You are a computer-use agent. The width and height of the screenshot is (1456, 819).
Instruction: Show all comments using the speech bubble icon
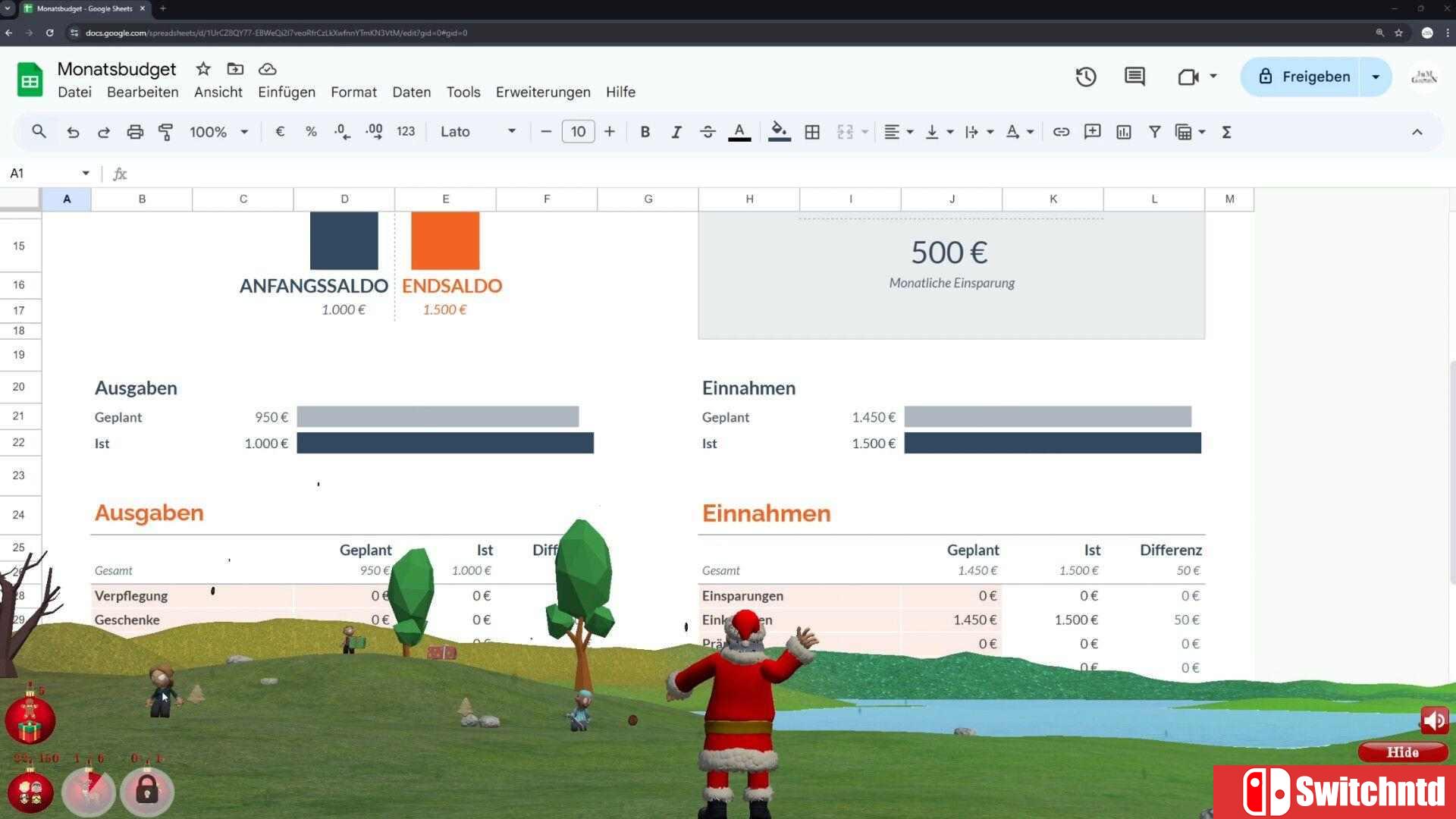(1134, 77)
